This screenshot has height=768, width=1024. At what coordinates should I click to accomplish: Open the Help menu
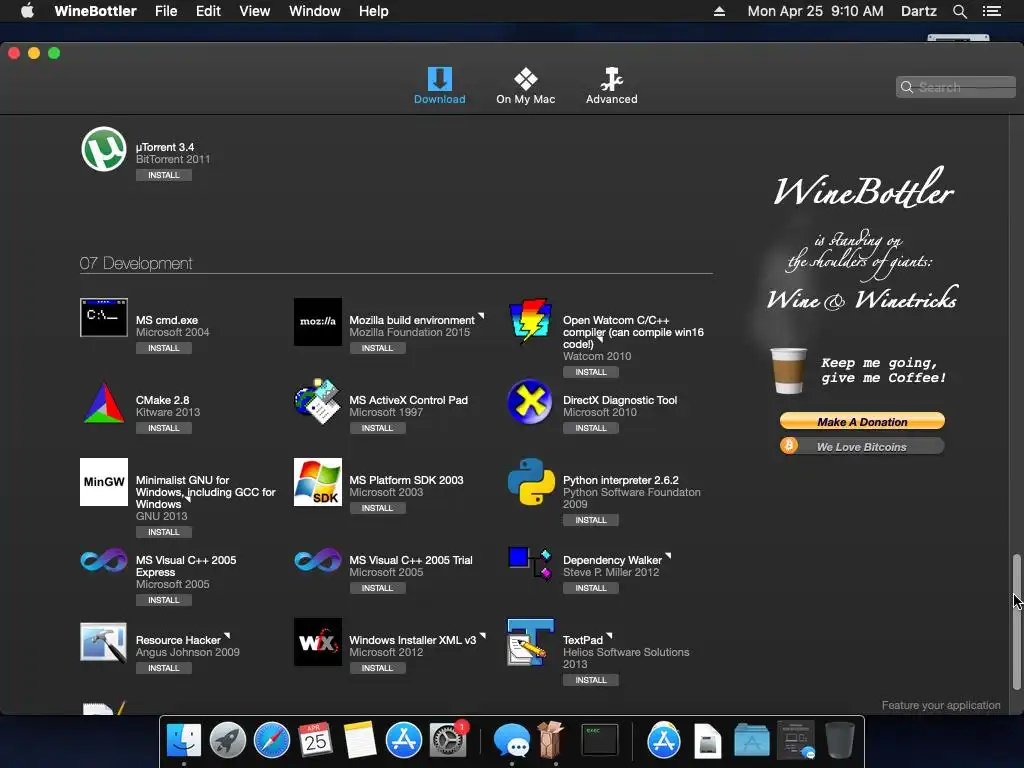[374, 11]
